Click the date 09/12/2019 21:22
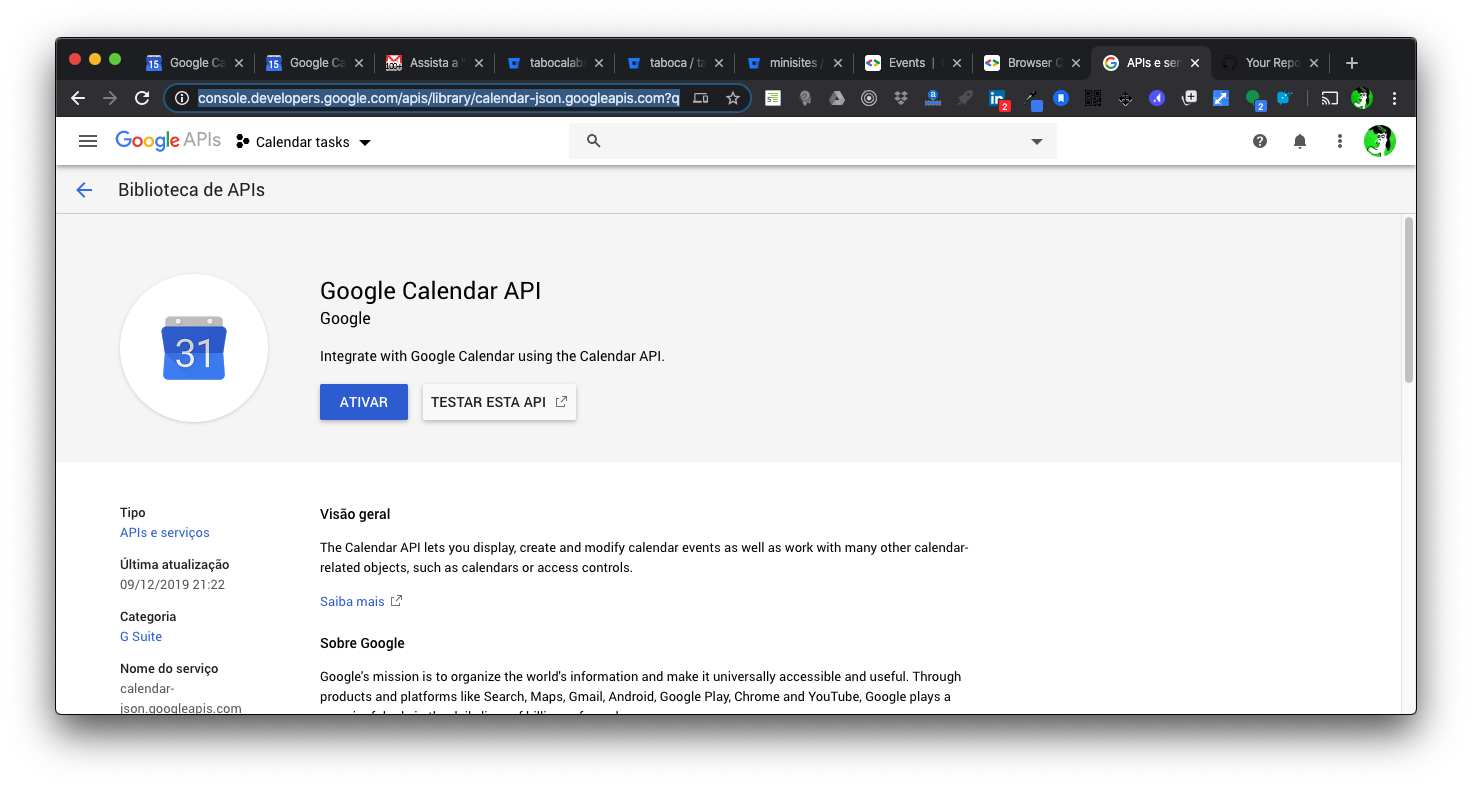This screenshot has width=1472, height=788. (172, 585)
